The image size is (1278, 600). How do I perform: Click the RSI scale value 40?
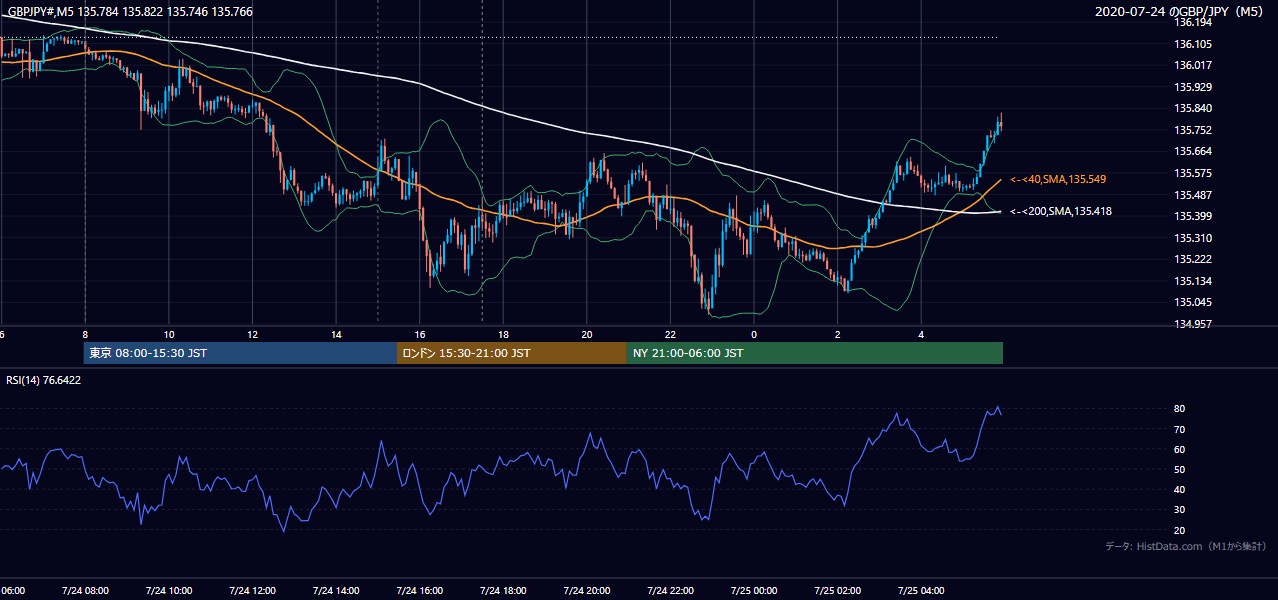click(1179, 489)
